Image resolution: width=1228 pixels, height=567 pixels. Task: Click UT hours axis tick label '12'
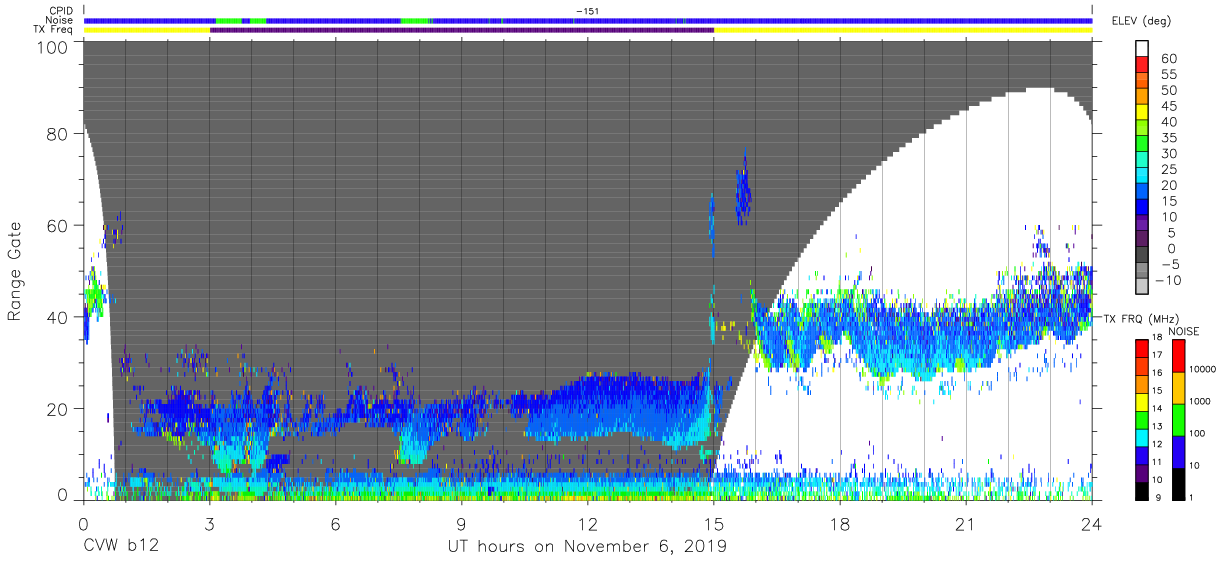click(587, 525)
